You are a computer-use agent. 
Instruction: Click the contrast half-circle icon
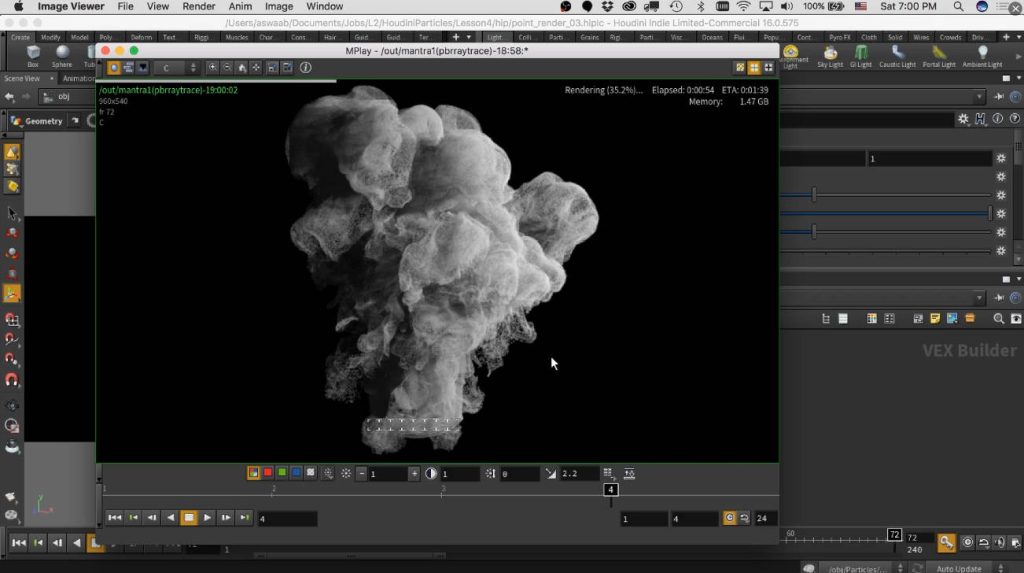(430, 474)
